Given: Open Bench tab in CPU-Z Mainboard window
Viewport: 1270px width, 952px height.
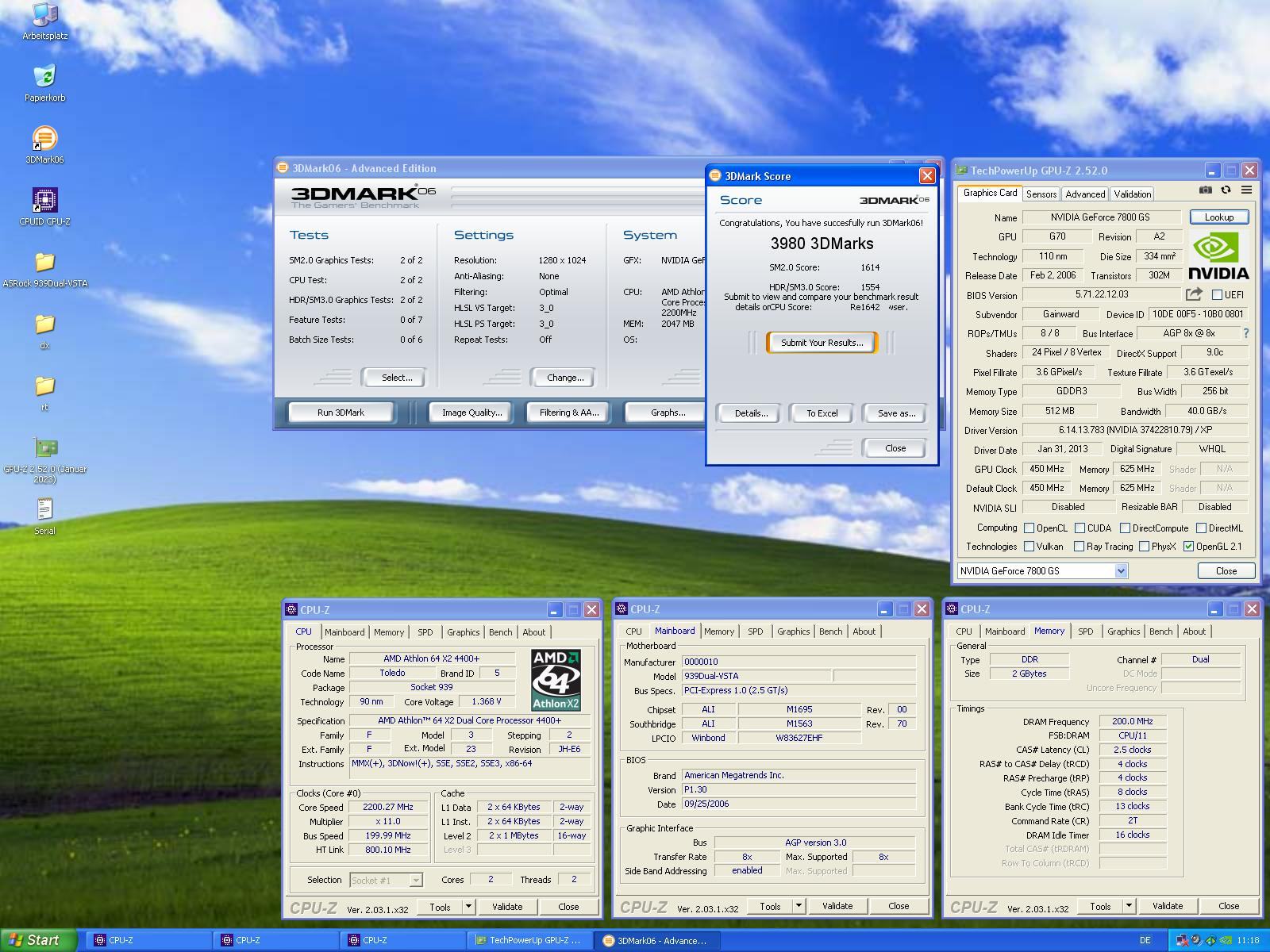Looking at the screenshot, I should pyautogui.click(x=830, y=631).
